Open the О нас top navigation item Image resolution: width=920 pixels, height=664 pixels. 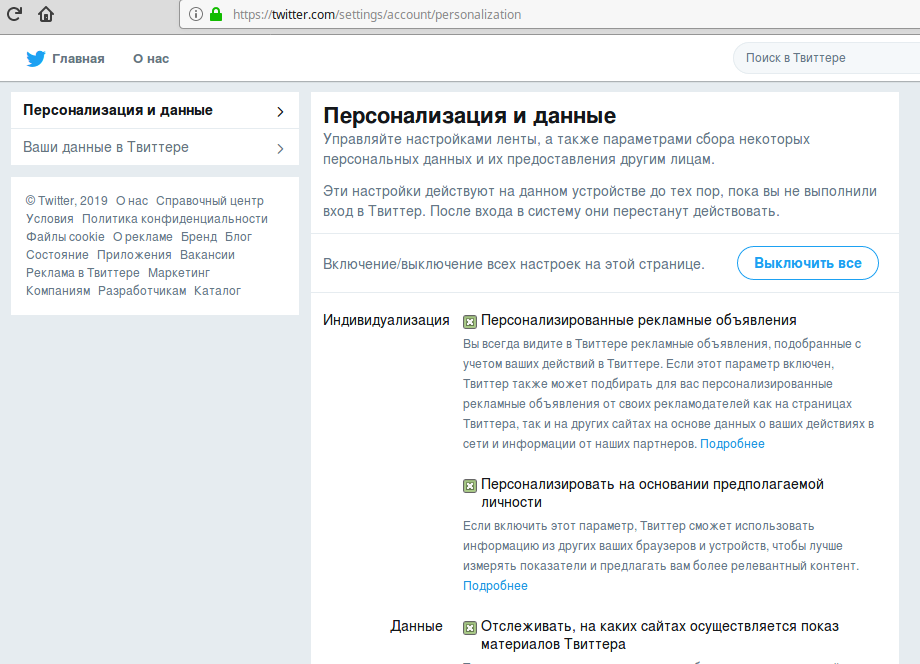(x=151, y=59)
